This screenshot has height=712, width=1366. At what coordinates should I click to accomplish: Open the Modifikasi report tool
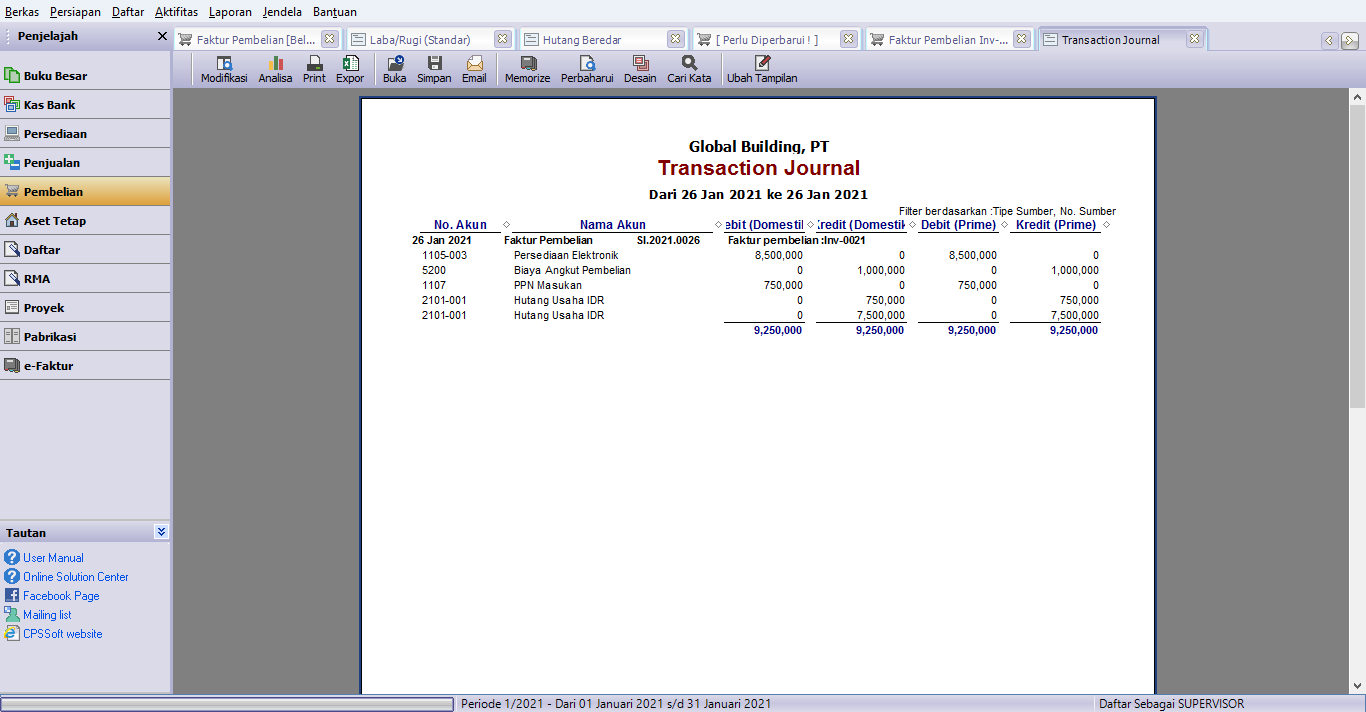[224, 69]
